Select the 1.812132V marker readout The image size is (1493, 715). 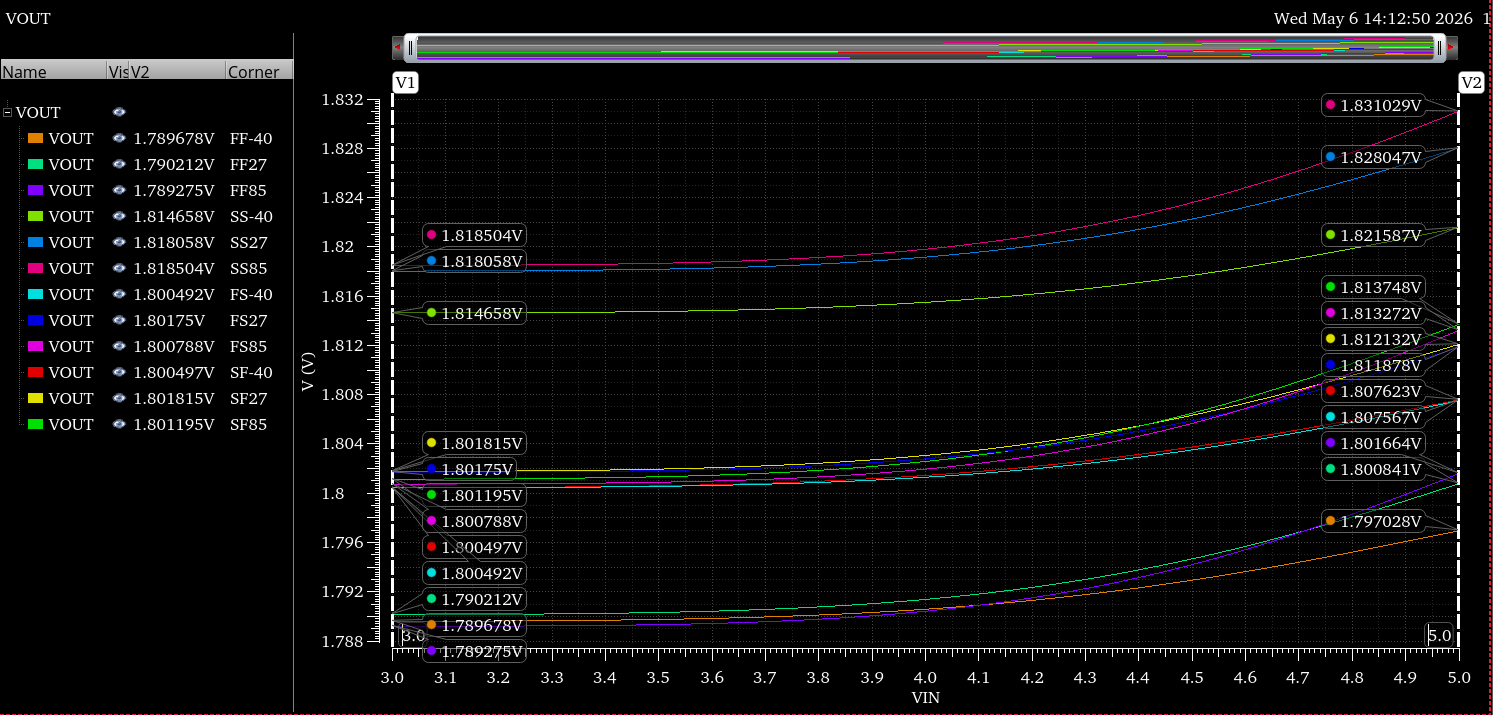1372,339
